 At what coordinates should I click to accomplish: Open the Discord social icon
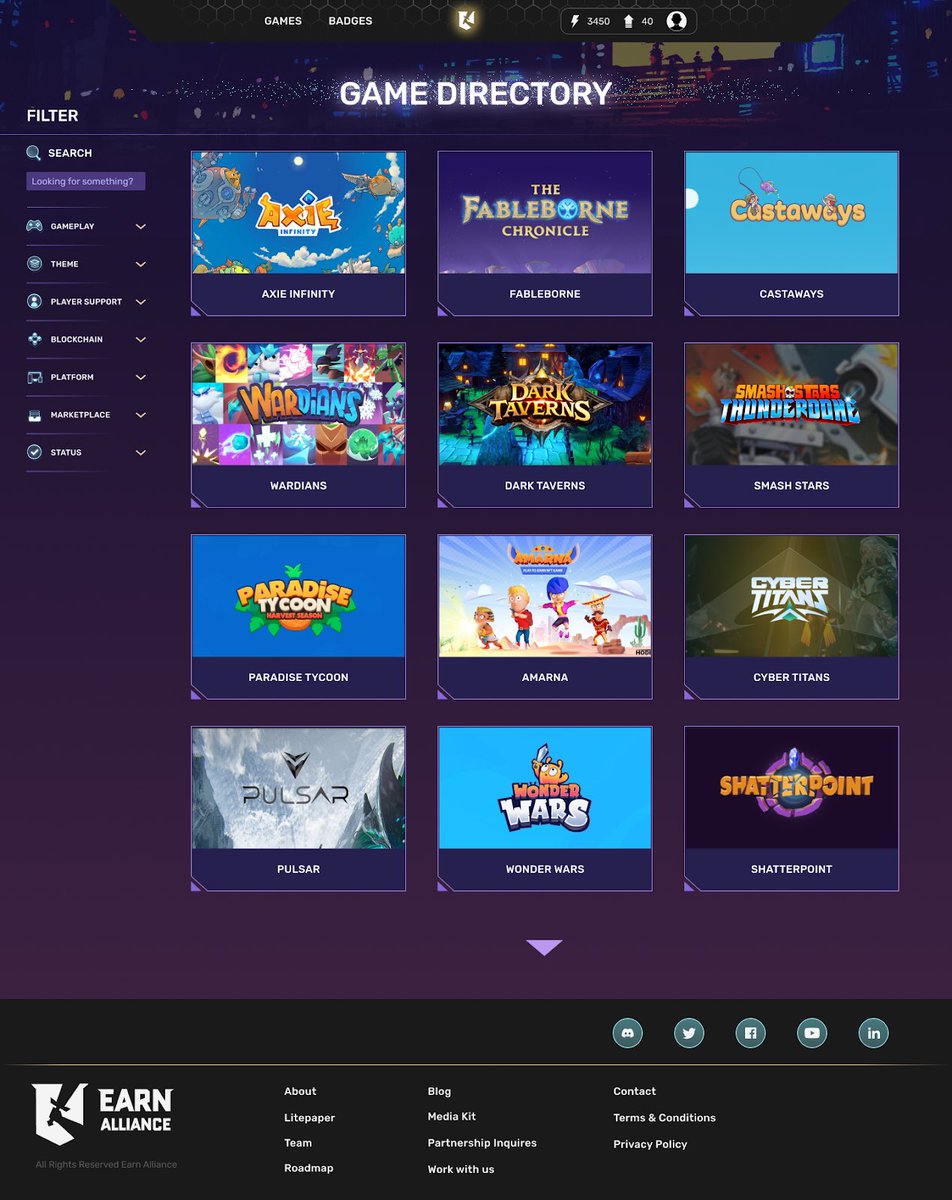point(628,1033)
